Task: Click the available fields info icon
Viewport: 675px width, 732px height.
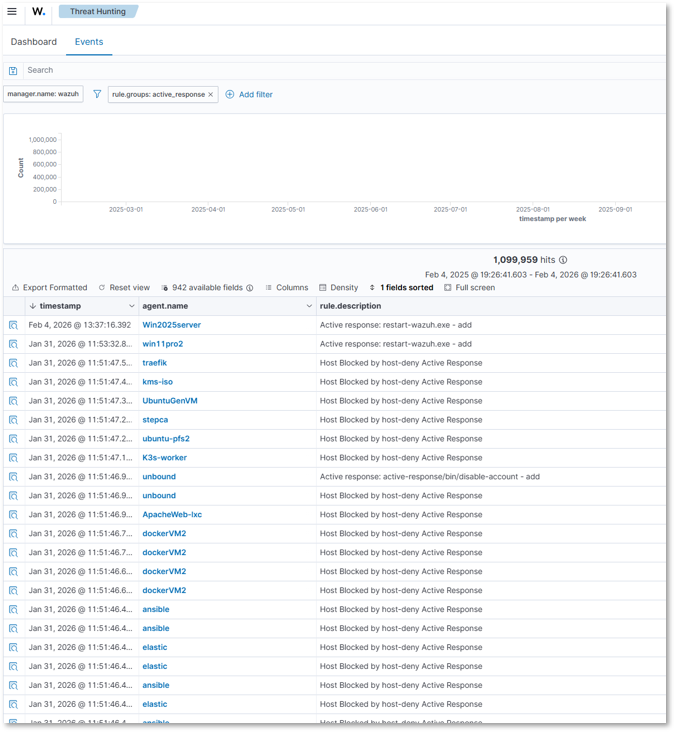Action: tap(250, 288)
